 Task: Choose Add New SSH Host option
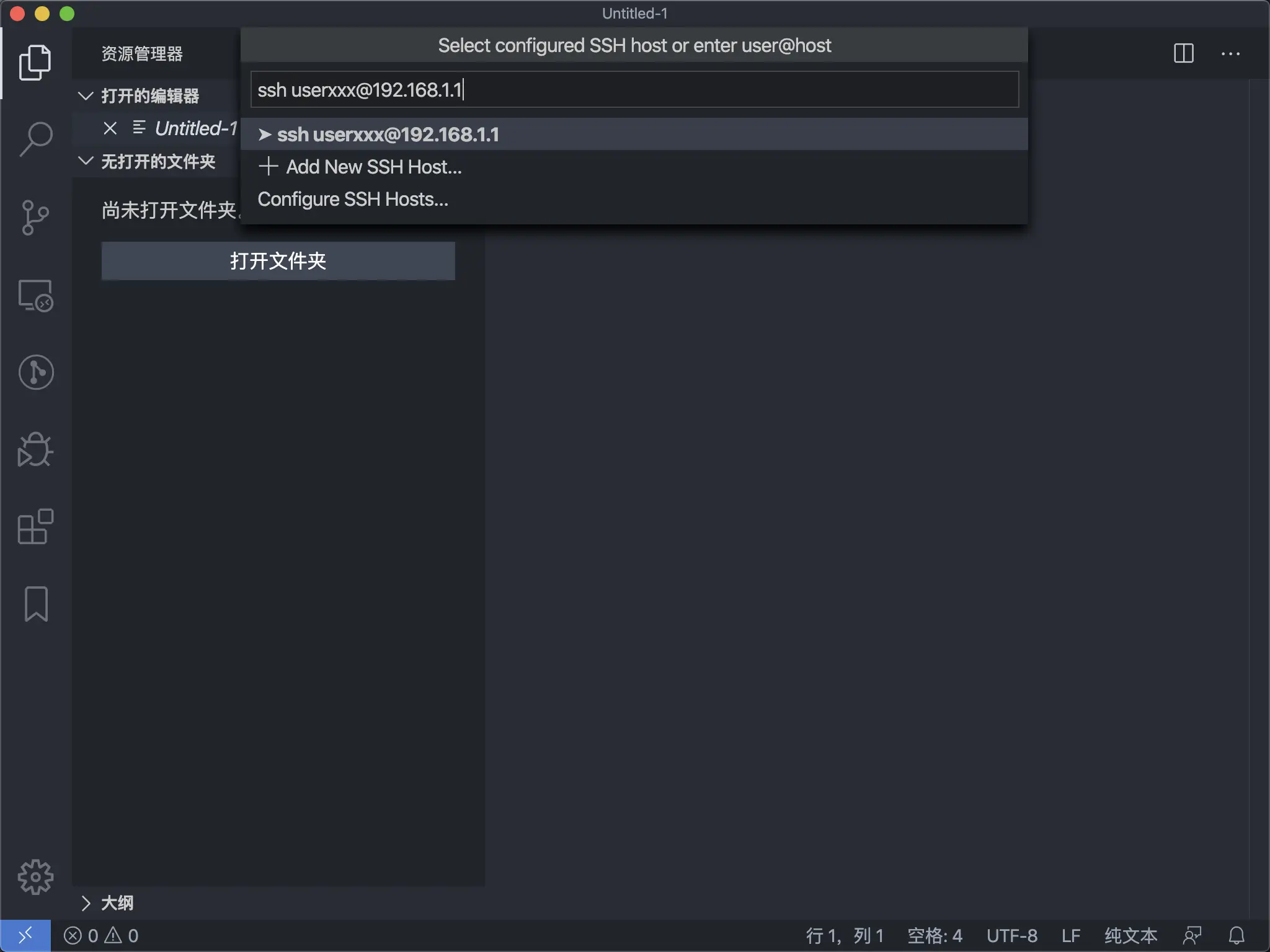pyautogui.click(x=373, y=167)
